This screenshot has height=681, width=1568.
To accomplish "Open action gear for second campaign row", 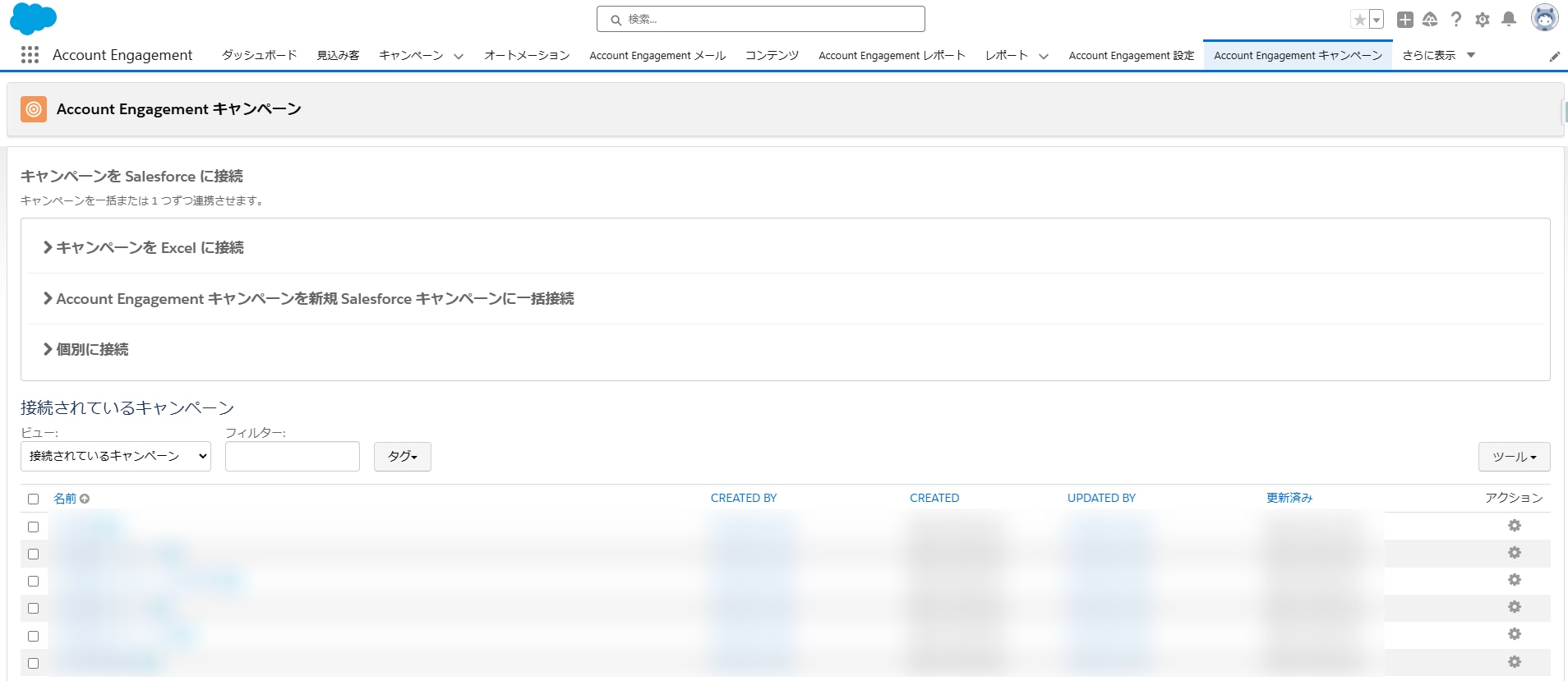I will tap(1515, 553).
